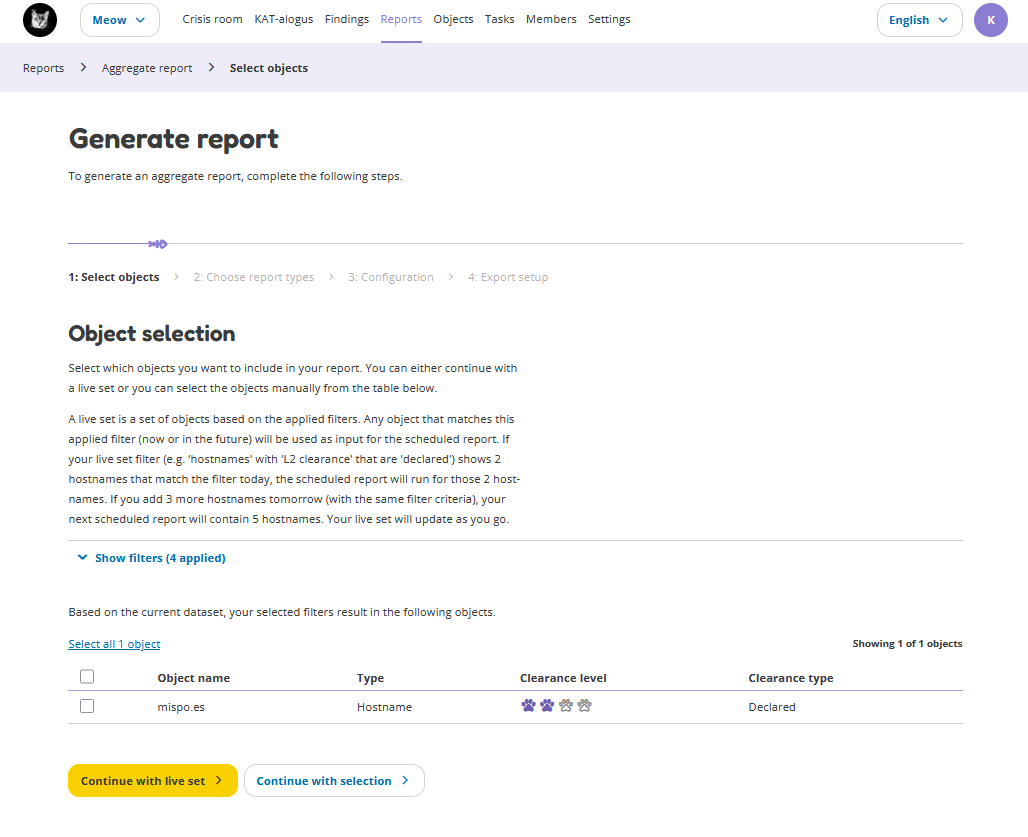The width and height of the screenshot is (1028, 837).
Task: Go to Reports breadcrumb link
Action: (x=43, y=68)
